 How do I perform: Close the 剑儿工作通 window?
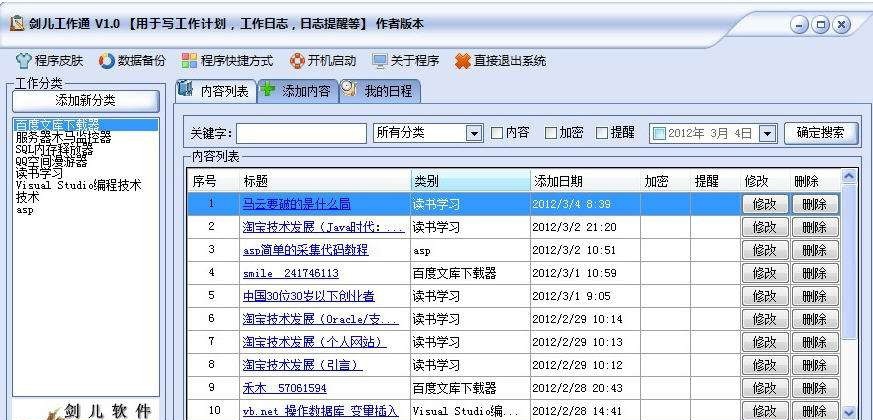click(841, 25)
